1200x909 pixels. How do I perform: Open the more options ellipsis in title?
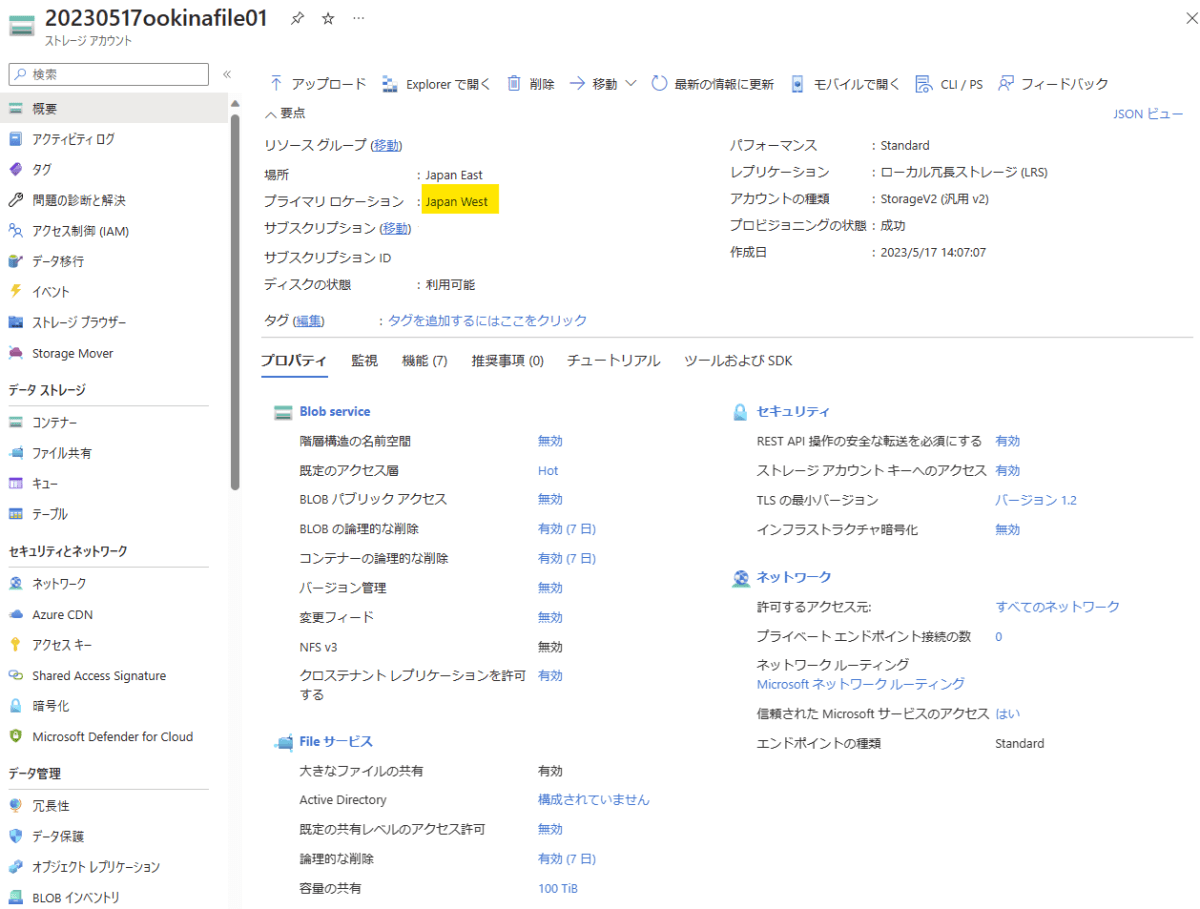[359, 19]
